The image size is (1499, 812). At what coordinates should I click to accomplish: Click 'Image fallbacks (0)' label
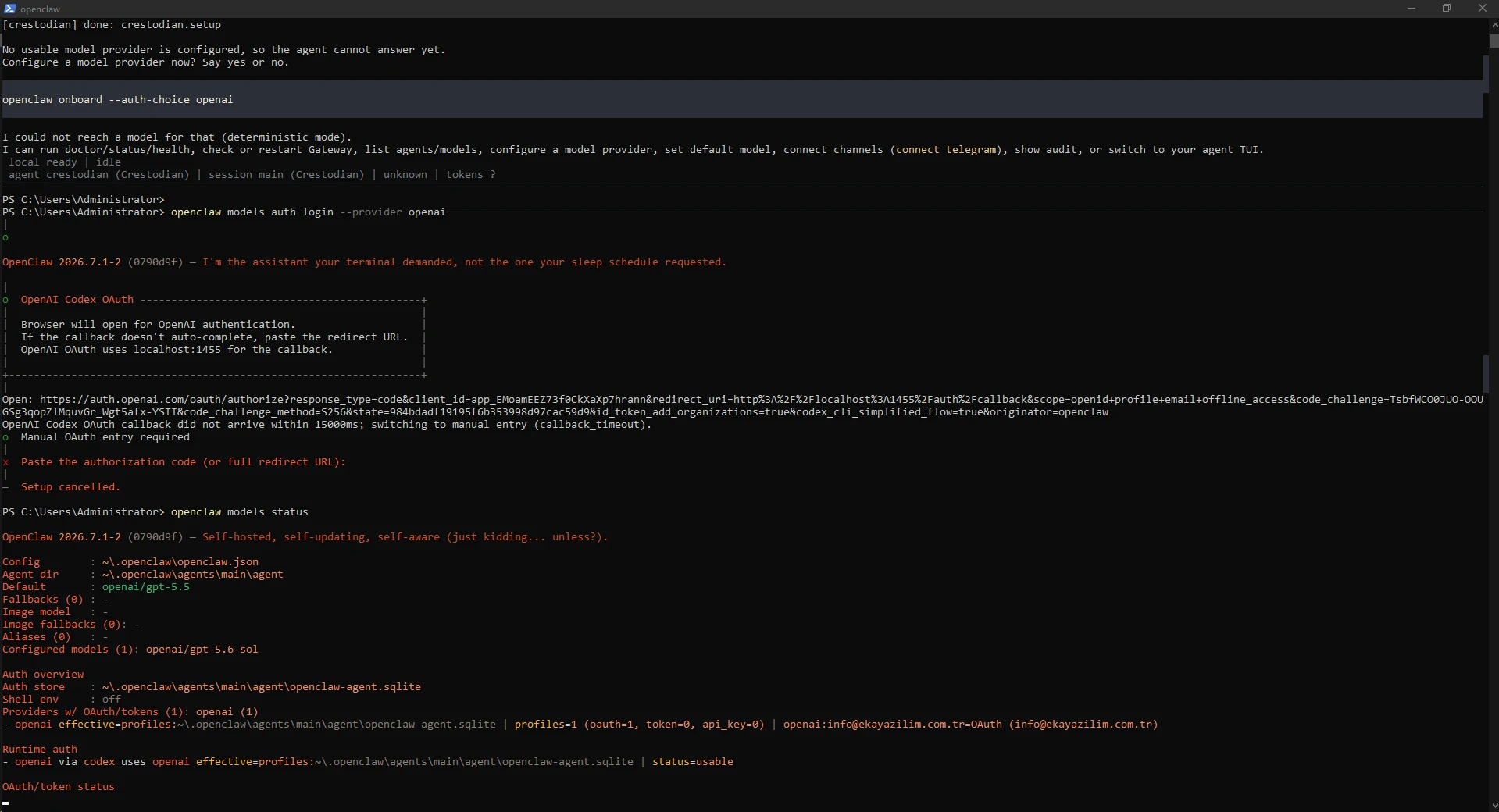click(62, 625)
